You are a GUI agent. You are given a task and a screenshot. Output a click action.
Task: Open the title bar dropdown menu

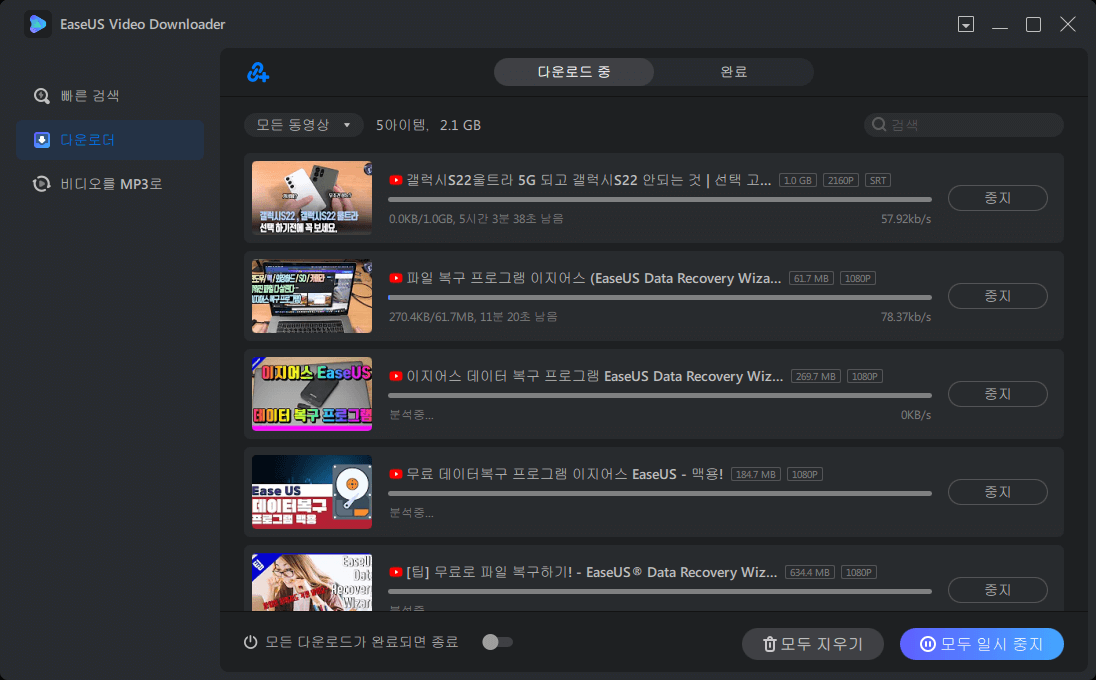click(x=965, y=24)
